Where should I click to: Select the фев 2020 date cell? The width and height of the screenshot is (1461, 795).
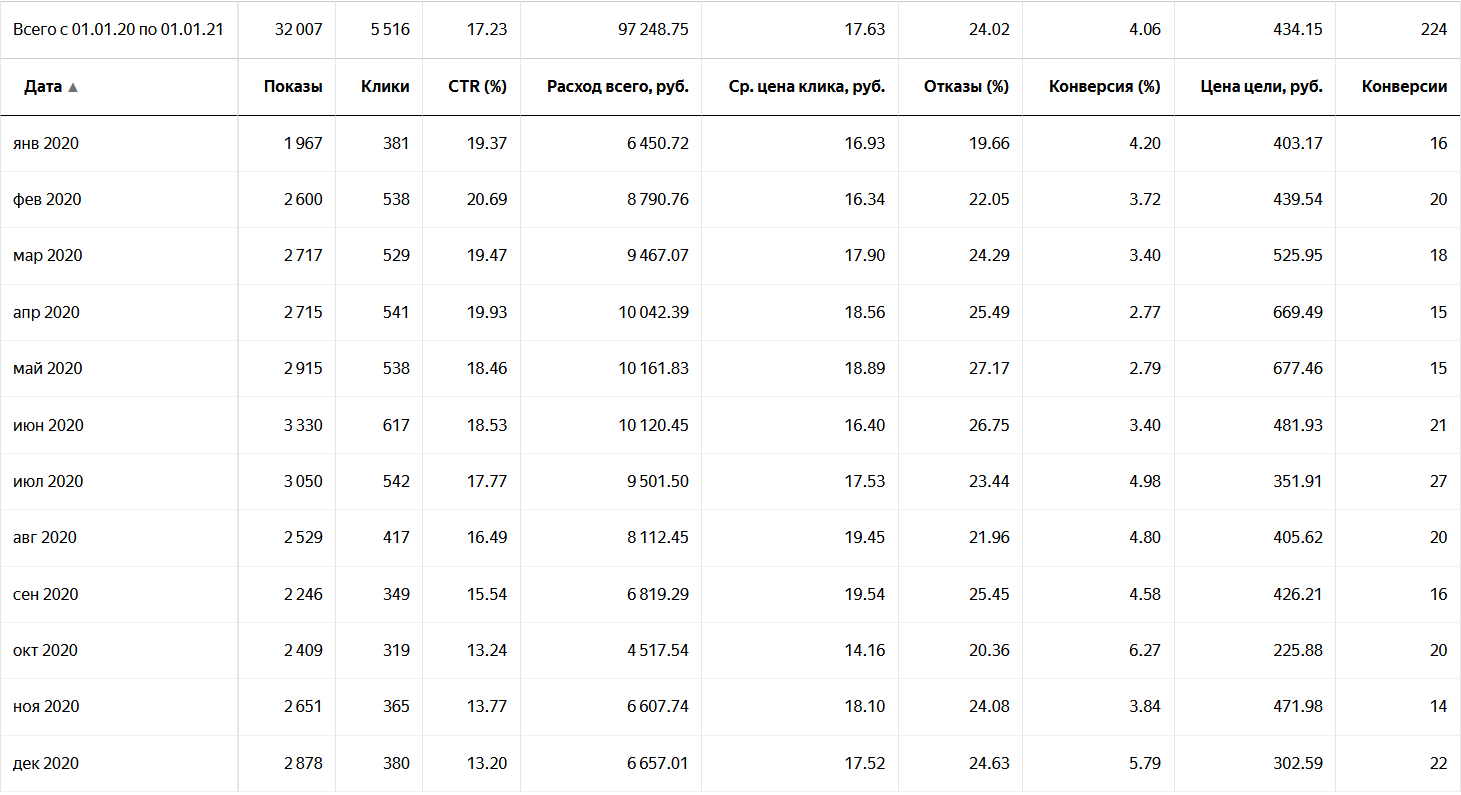coord(47,200)
